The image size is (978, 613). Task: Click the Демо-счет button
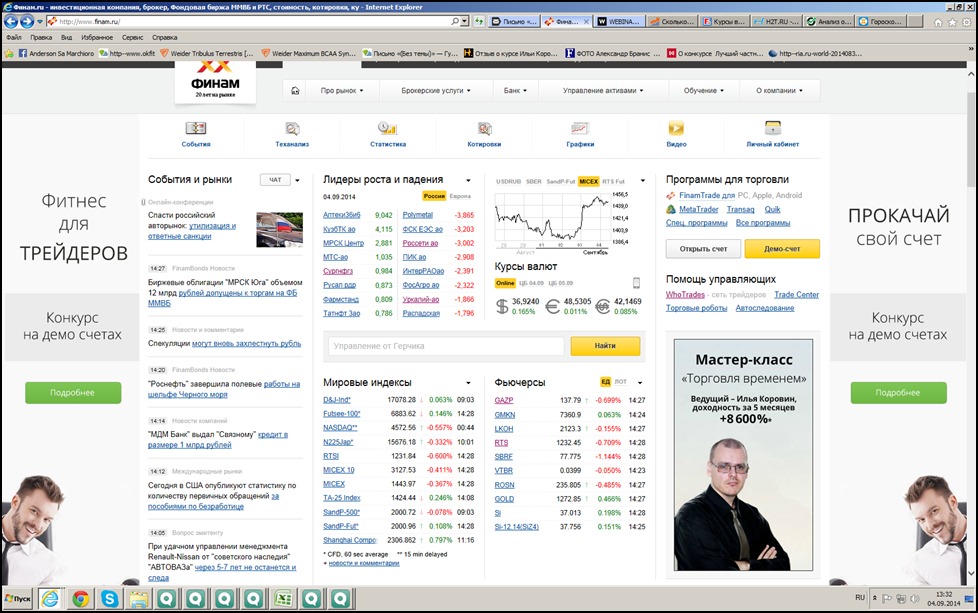[x=782, y=249]
